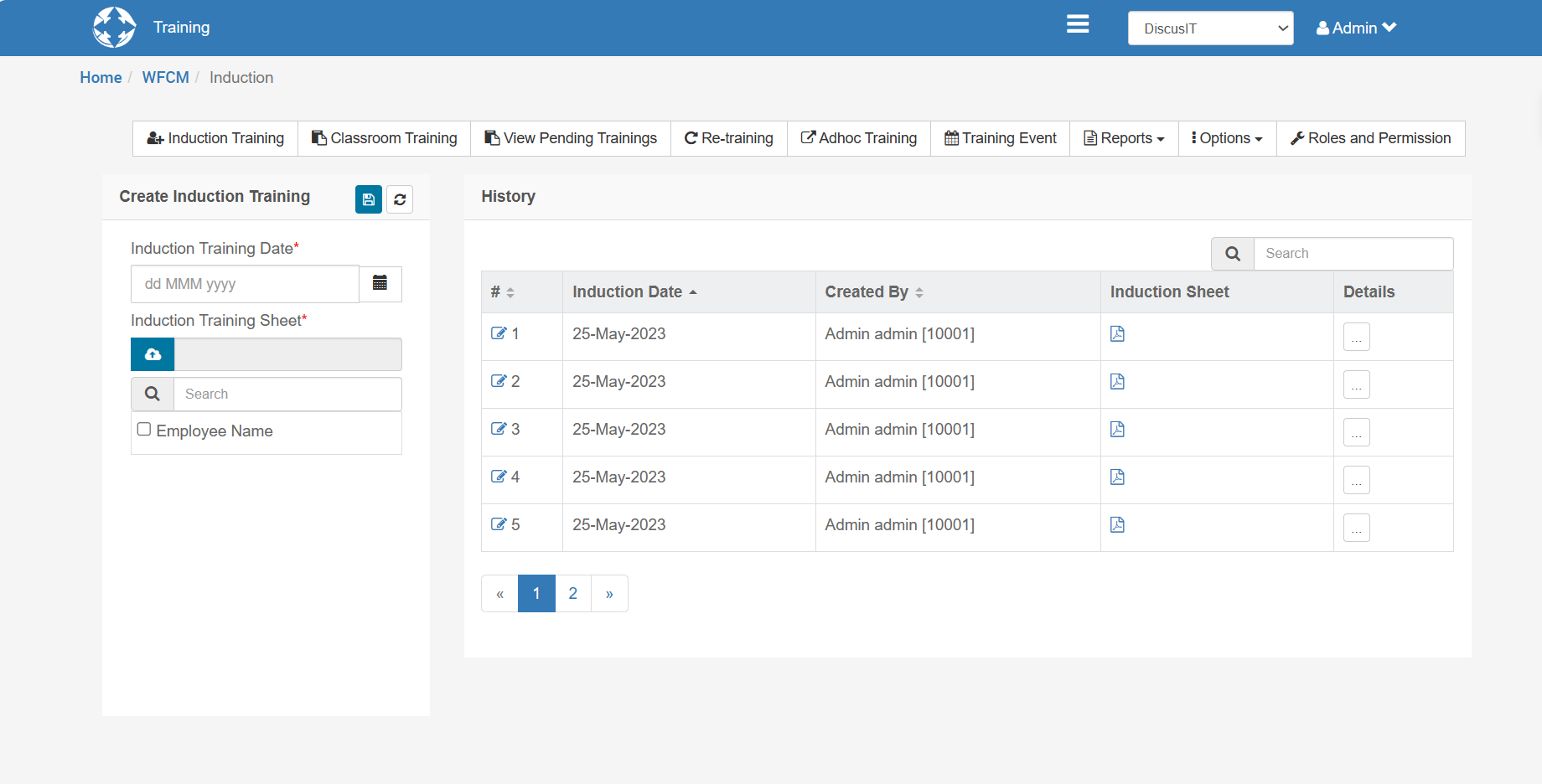Expand the Options menu
1542x784 pixels.
(x=1226, y=138)
